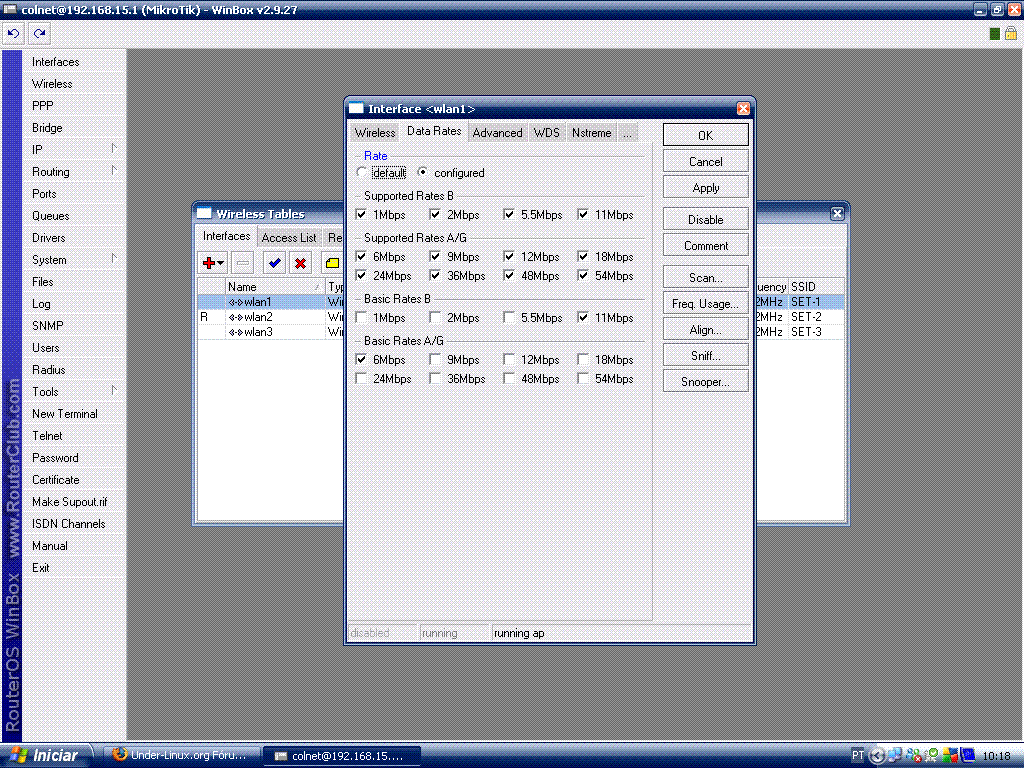Select the wlan1 row in the table
This screenshot has height=768, width=1024.
tap(270, 302)
